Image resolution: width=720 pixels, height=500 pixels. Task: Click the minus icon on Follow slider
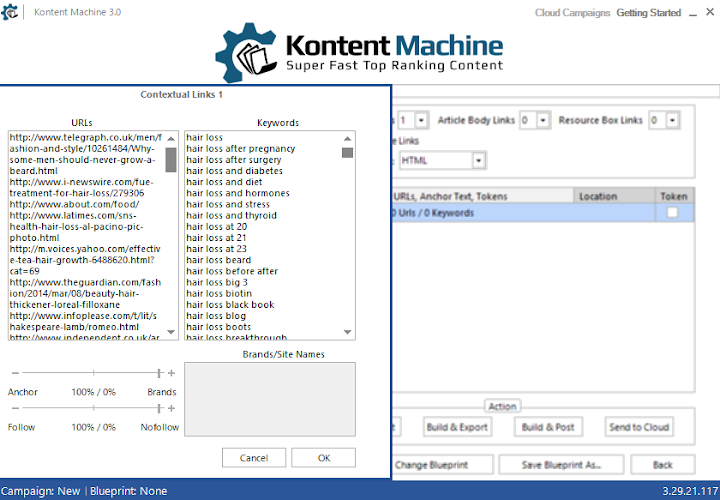[x=15, y=408]
